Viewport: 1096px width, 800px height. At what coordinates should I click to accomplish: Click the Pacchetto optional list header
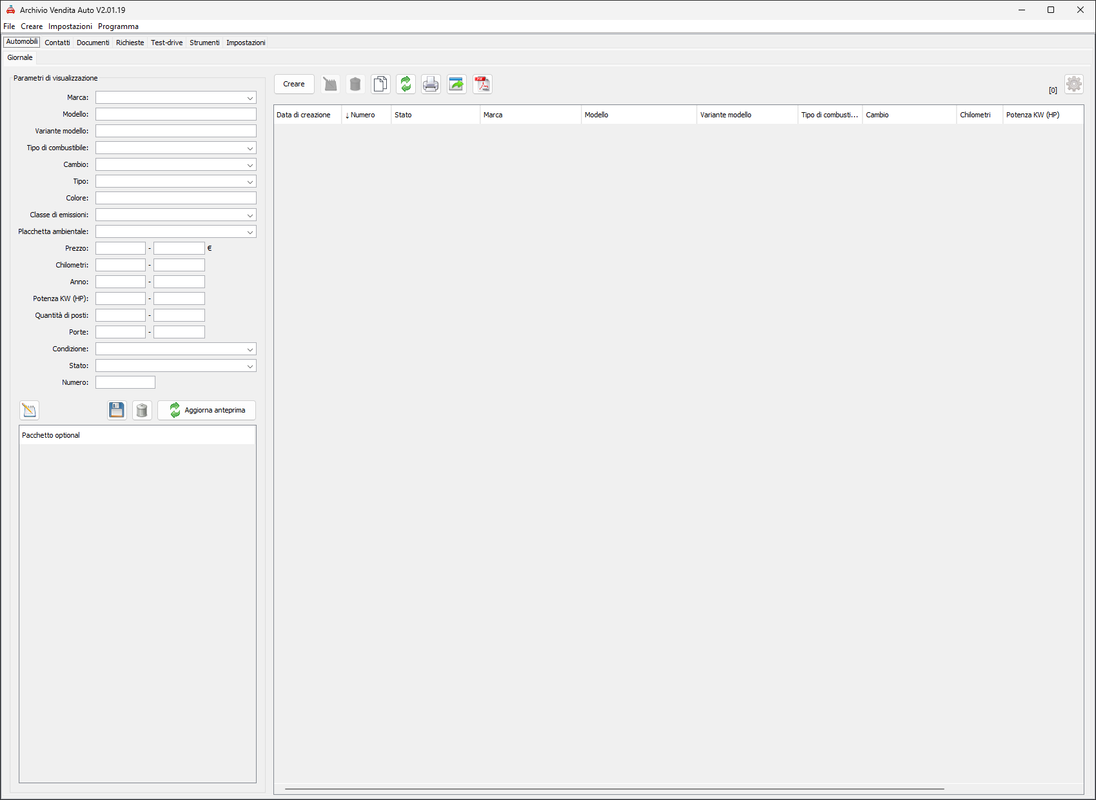point(137,435)
